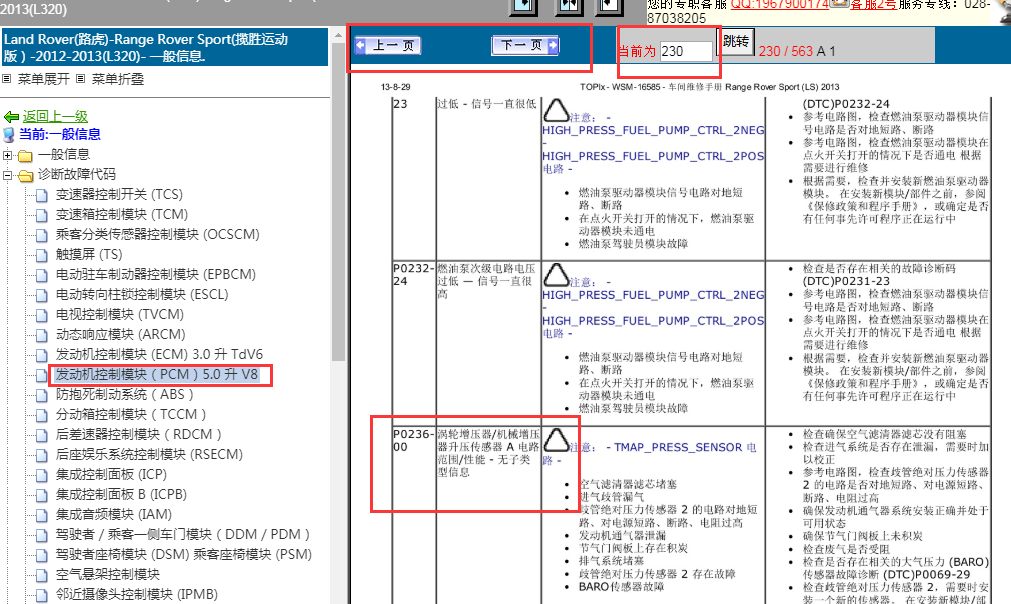Click the 返回上一级 back link
1011x604 pixels.
point(55,117)
